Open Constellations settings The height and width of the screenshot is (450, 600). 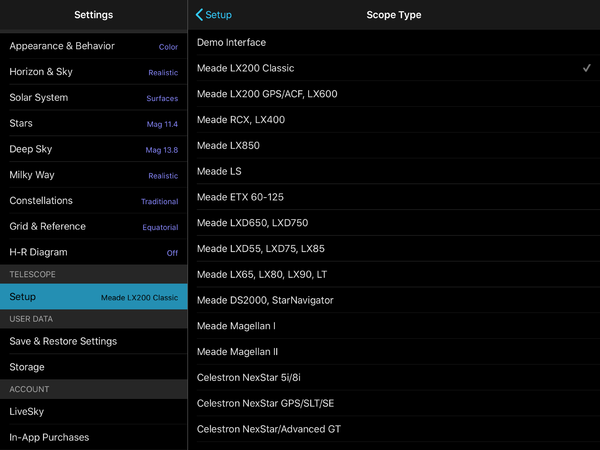94,201
